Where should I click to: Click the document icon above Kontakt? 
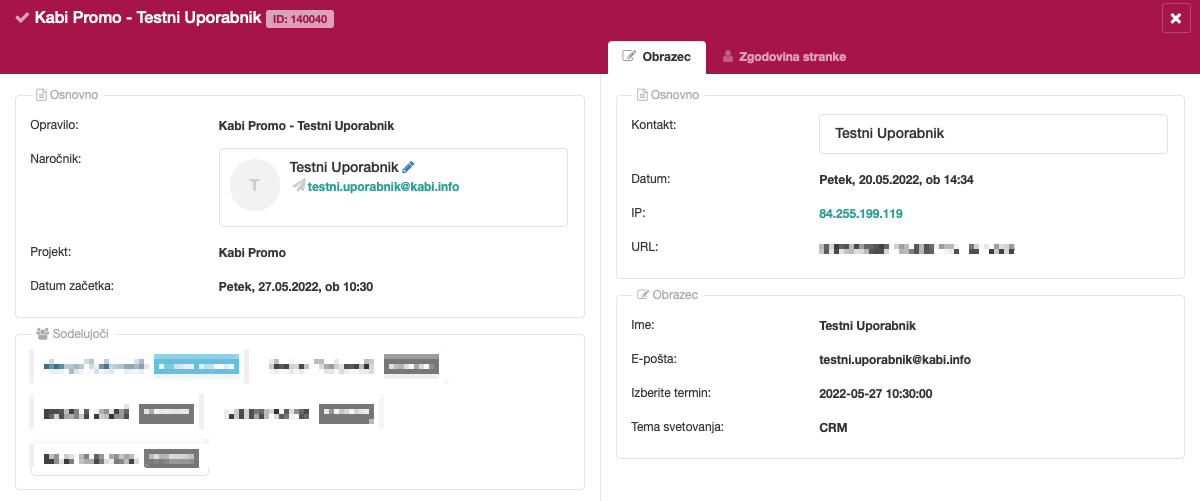[642, 95]
